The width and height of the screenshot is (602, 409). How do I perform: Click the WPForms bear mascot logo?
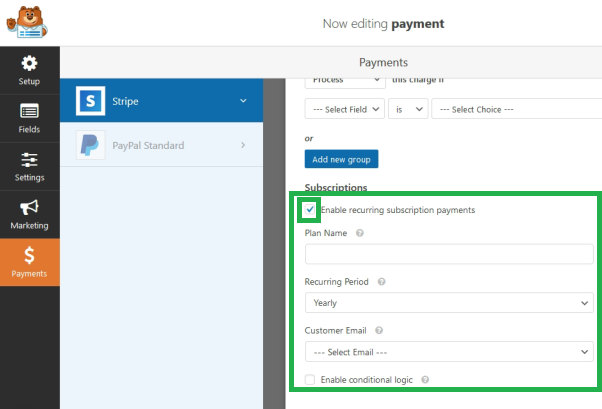(x=27, y=22)
